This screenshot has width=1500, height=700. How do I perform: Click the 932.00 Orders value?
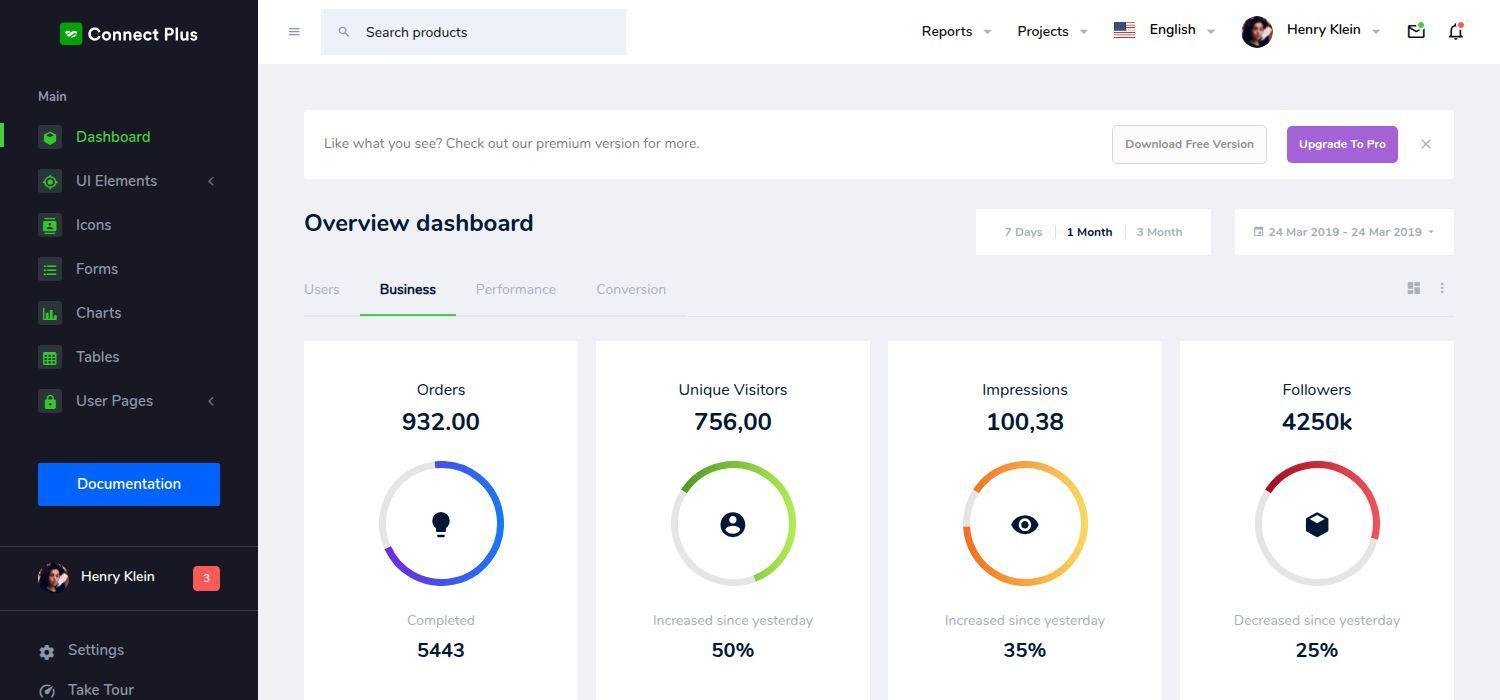point(441,422)
